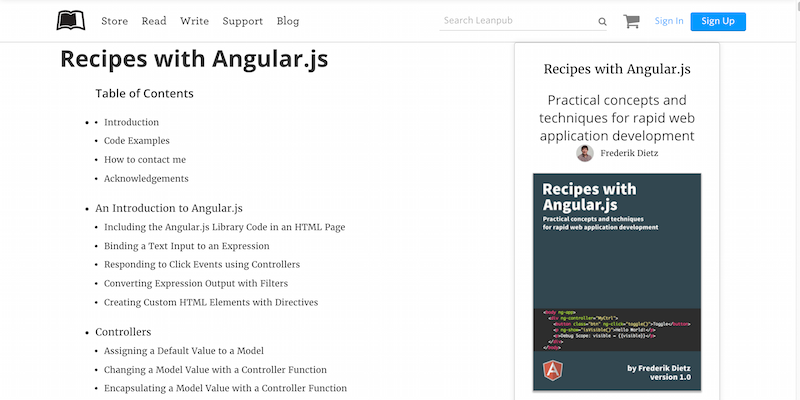Open the Controllers section link

pos(123,332)
